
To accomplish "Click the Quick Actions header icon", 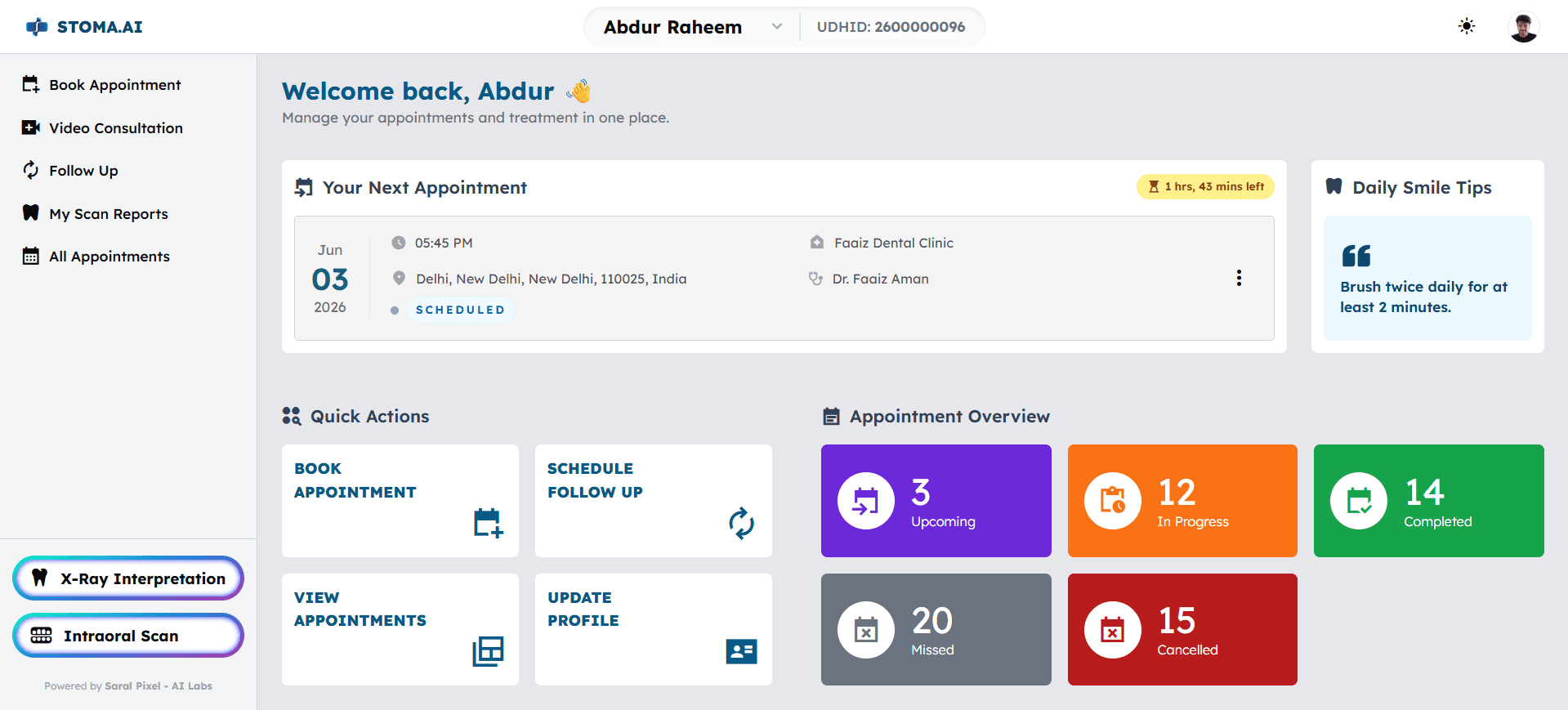I will (292, 416).
